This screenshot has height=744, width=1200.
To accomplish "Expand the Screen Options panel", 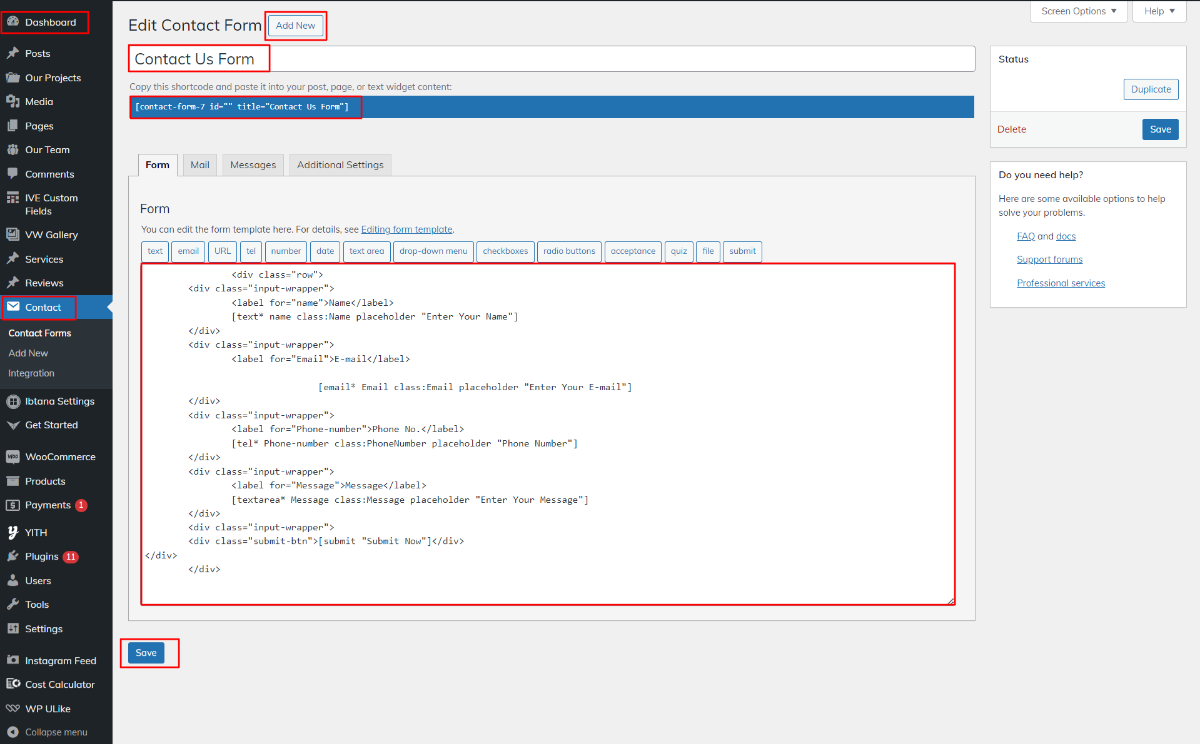I will pyautogui.click(x=1079, y=11).
